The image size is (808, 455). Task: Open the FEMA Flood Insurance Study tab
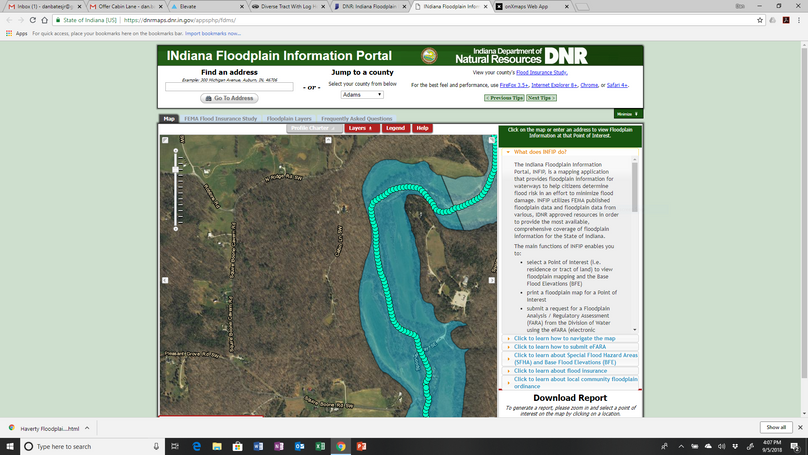coord(221,119)
